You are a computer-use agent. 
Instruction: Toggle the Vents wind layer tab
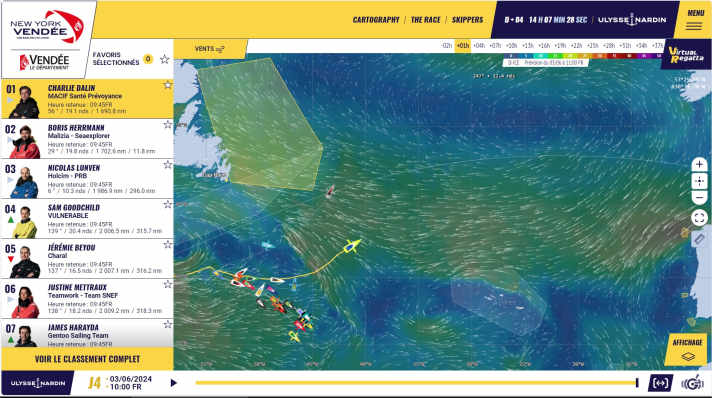coord(210,49)
